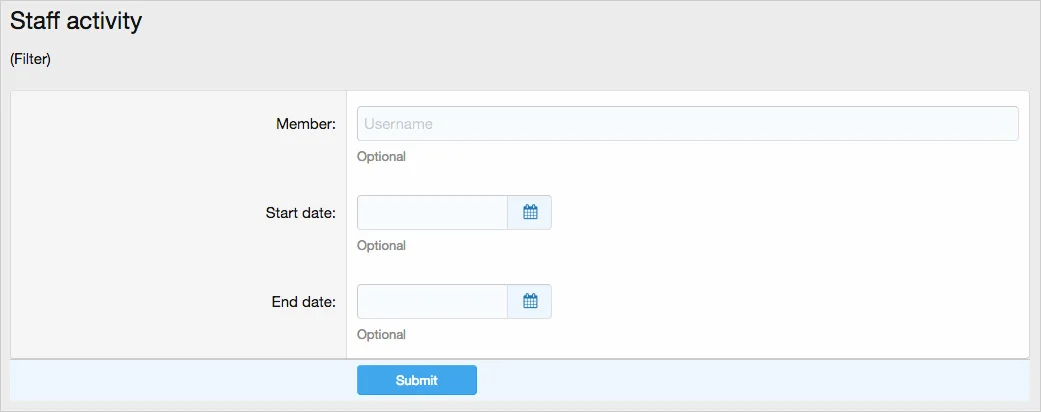The image size is (1041, 412).
Task: Click the (Filter) subtitle text
Action: [x=30, y=59]
